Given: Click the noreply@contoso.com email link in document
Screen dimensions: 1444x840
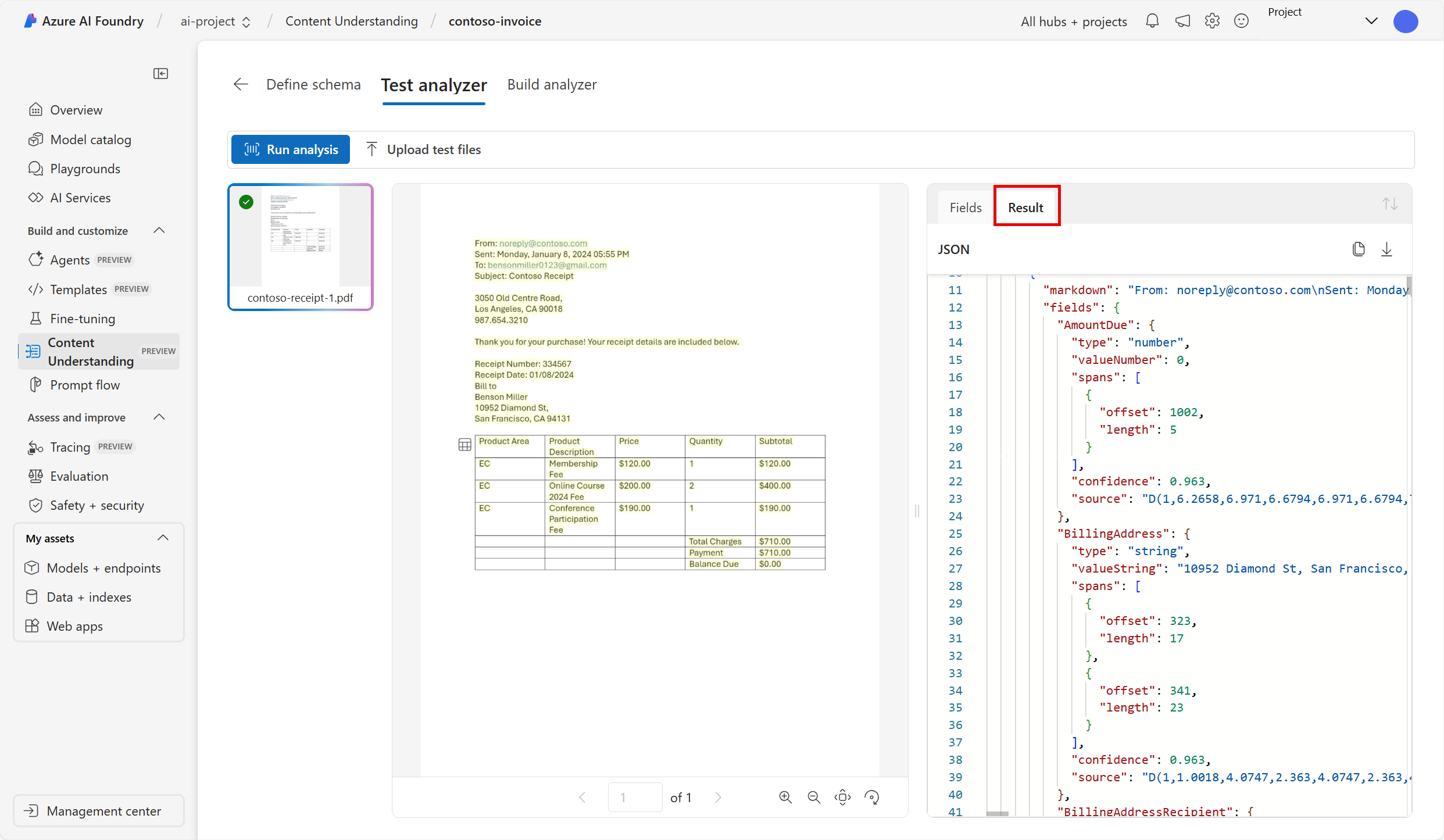Looking at the screenshot, I should (x=543, y=244).
